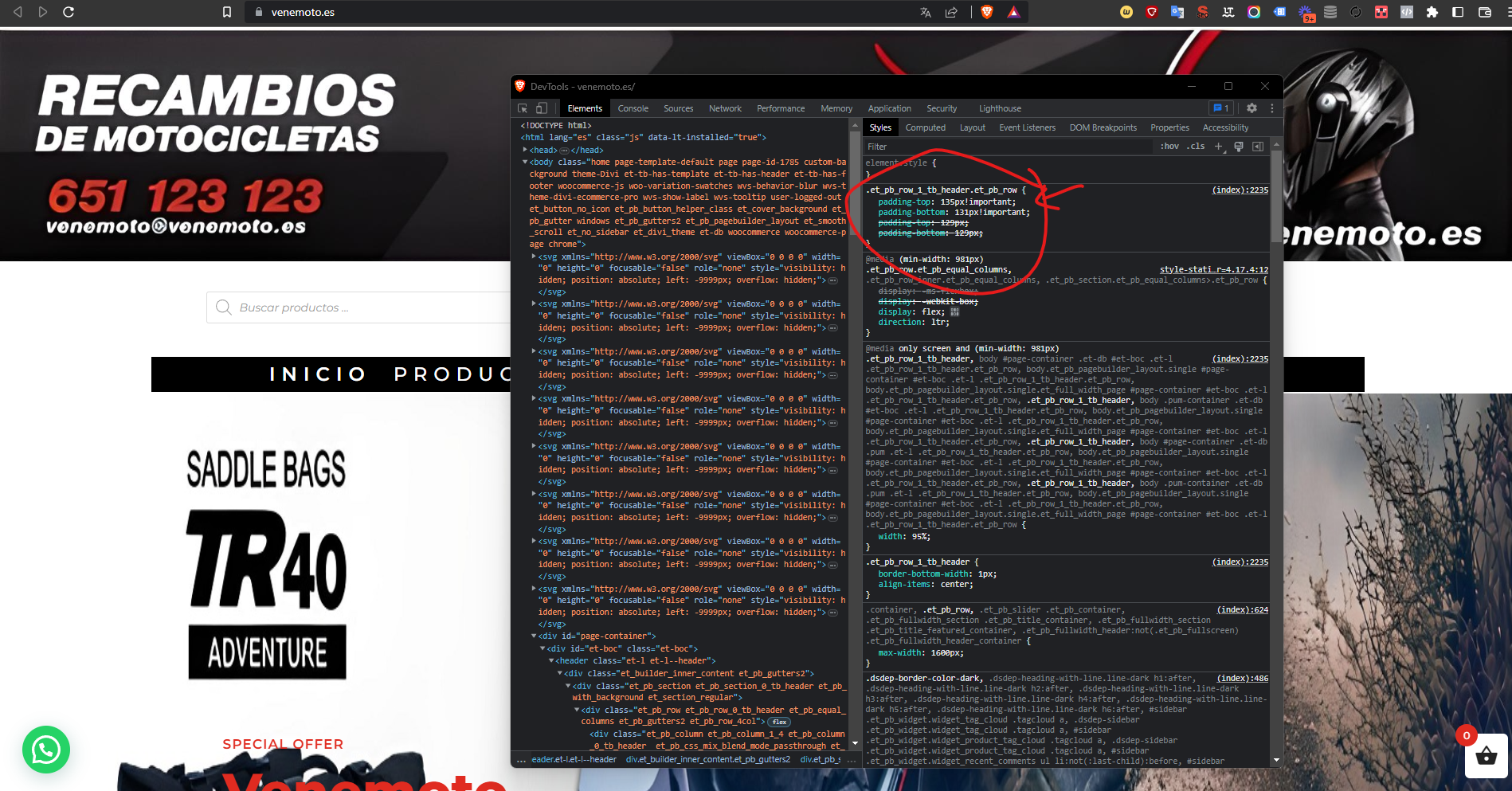Select the Accessibility tab
The width and height of the screenshot is (1512, 791).
pyautogui.click(x=1226, y=127)
